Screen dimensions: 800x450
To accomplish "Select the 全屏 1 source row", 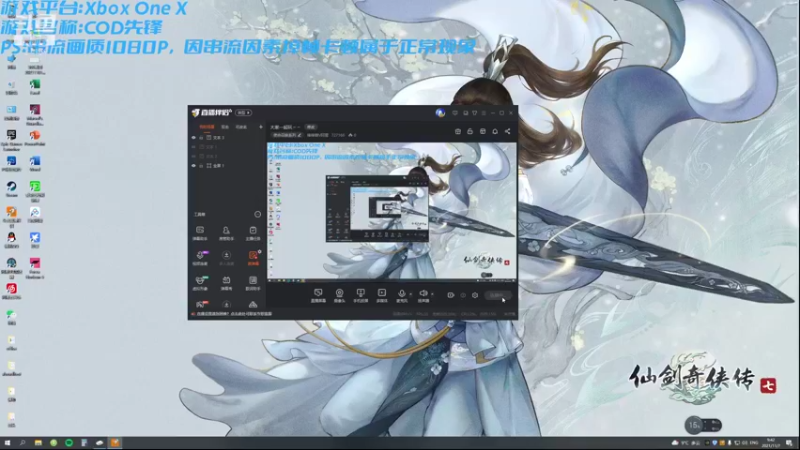I will tap(227, 166).
